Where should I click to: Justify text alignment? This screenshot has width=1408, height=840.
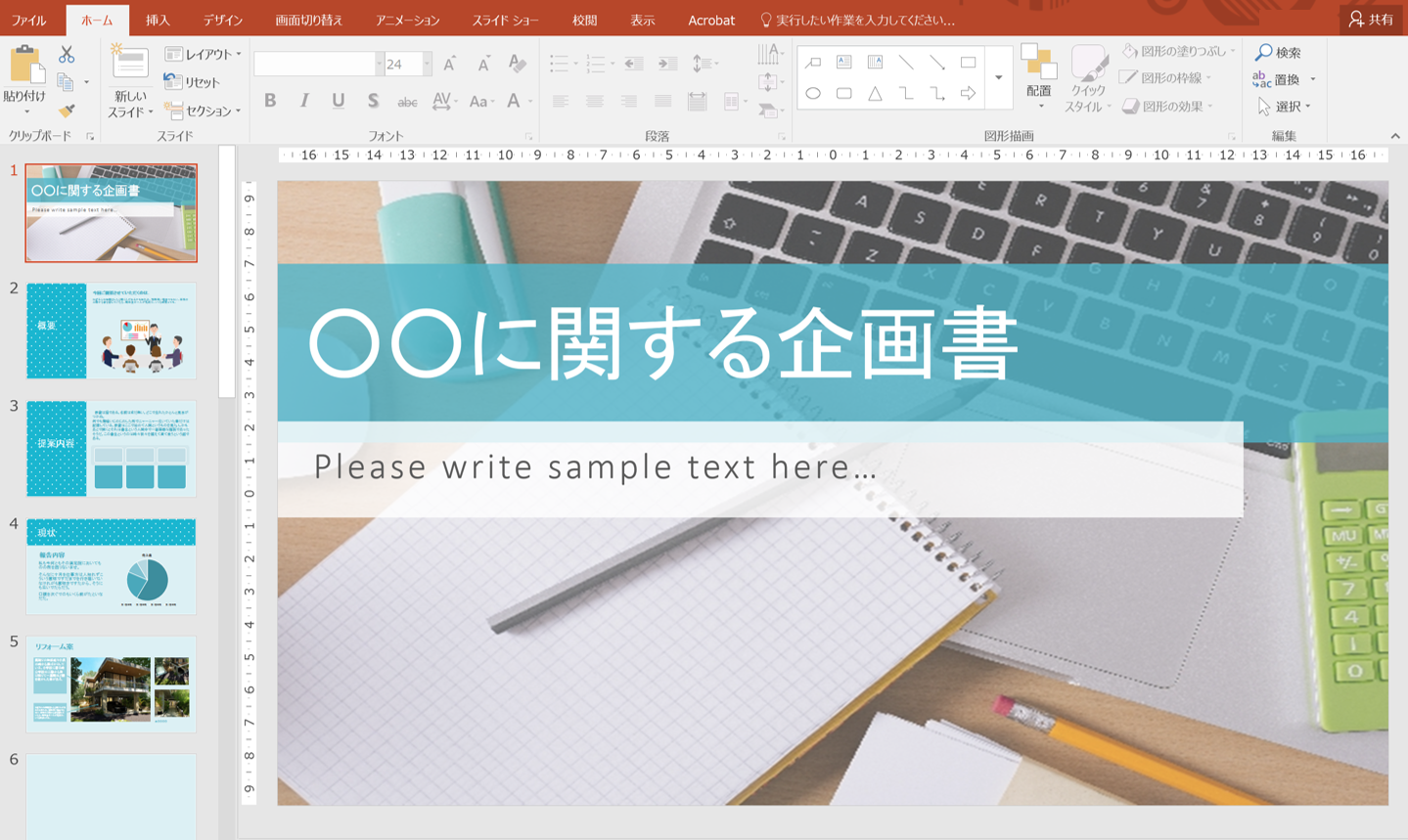pos(663,101)
